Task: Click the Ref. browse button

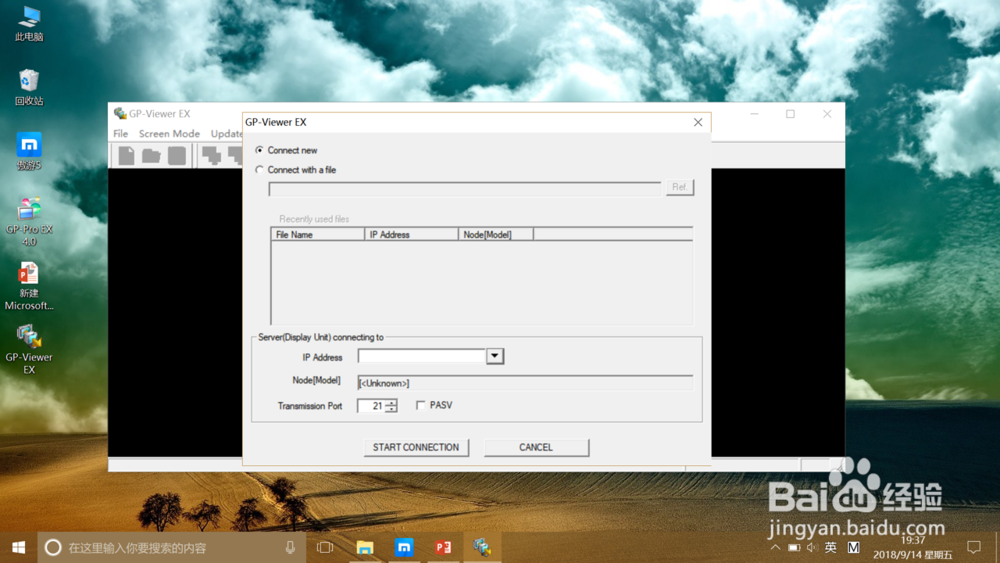Action: click(x=680, y=187)
